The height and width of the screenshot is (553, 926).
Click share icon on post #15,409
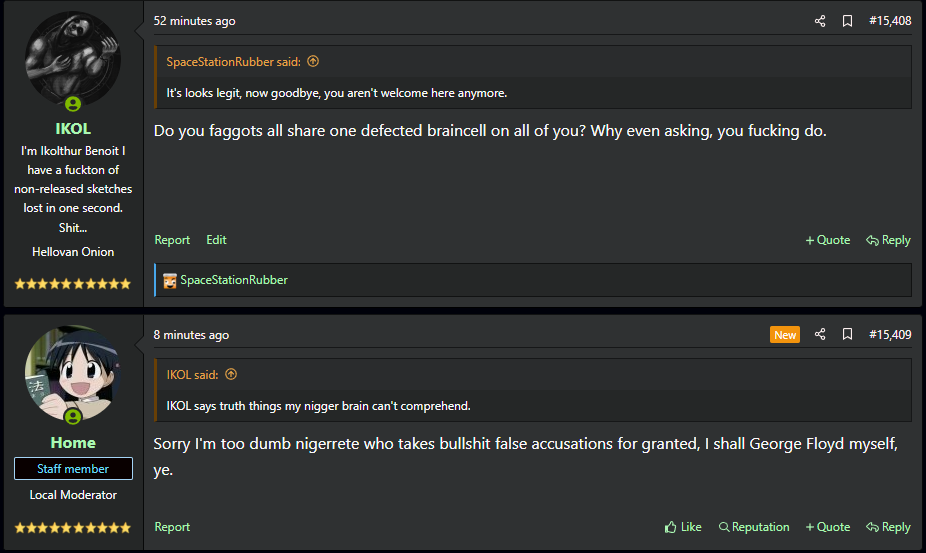[x=820, y=335]
